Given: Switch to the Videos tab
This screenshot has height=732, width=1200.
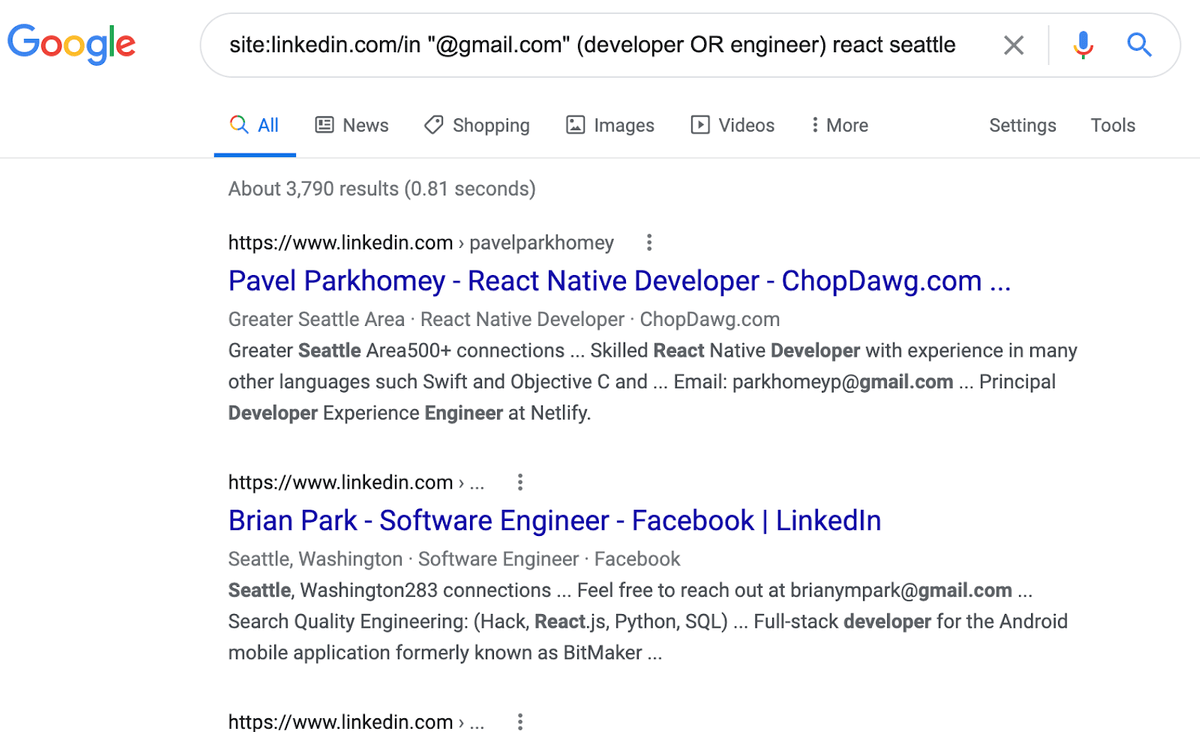Looking at the screenshot, I should [x=733, y=125].
